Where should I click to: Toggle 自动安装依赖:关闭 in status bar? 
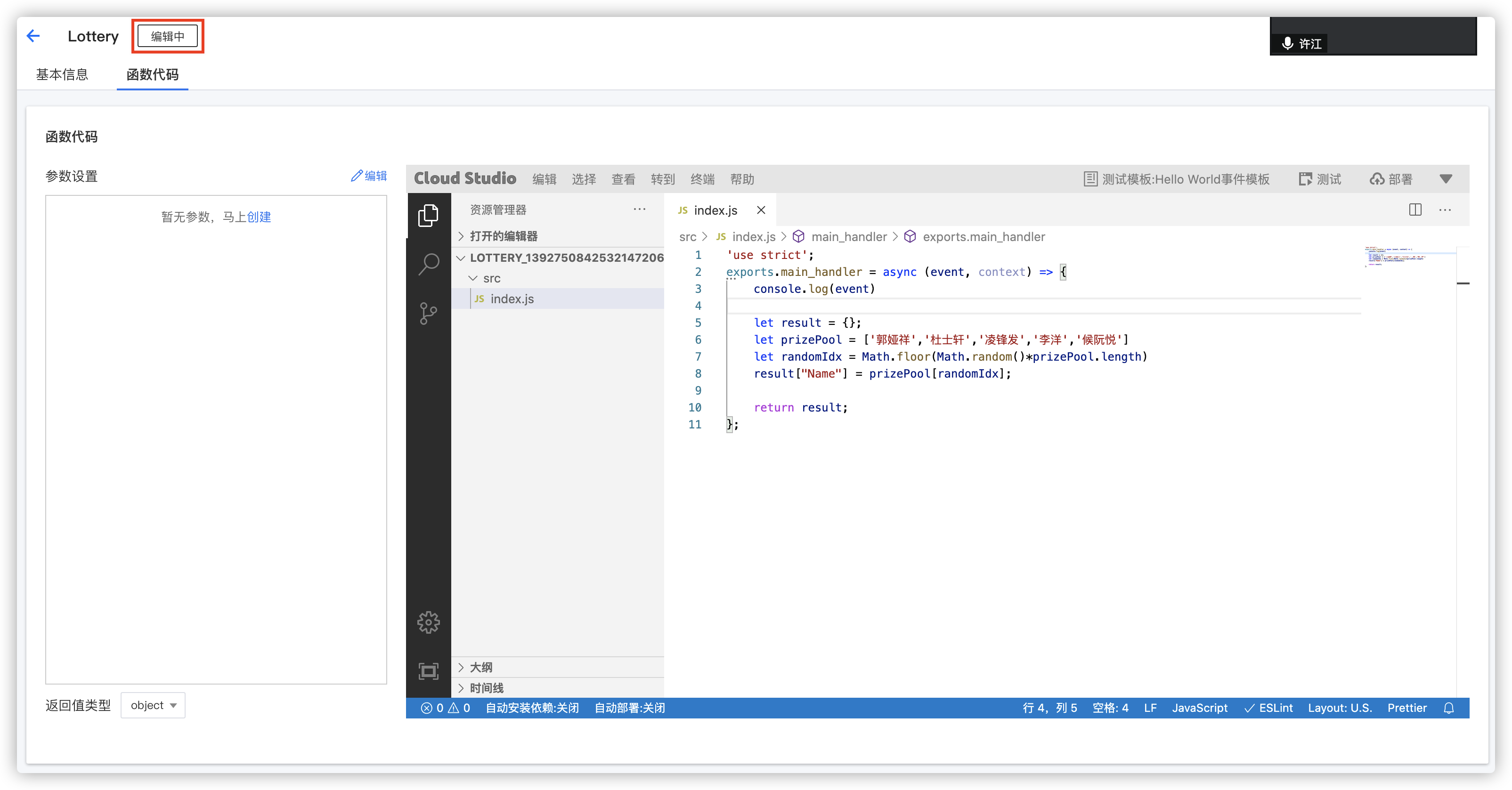532,708
